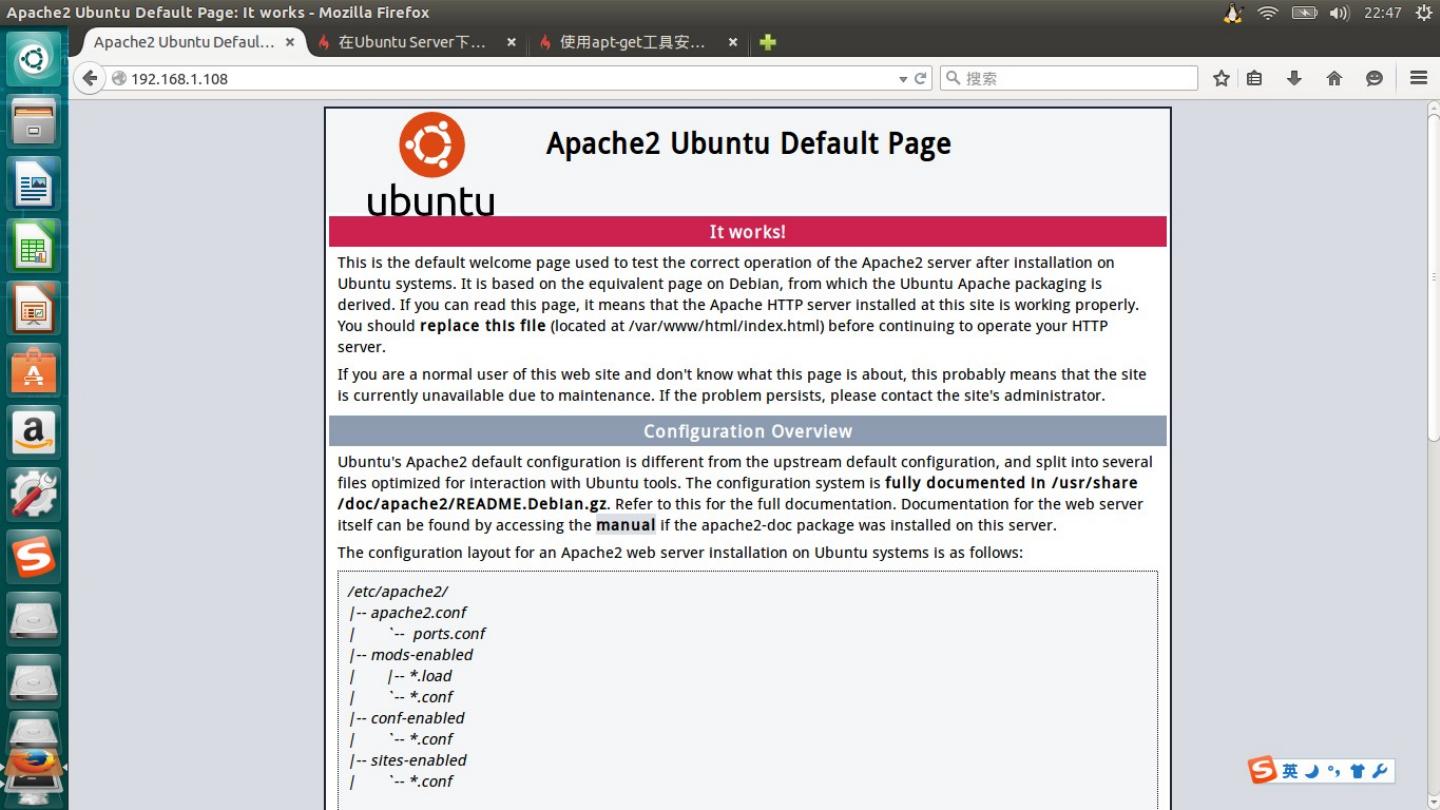Open the chat bubble icon in the toolbar
This screenshot has height=810, width=1440.
click(x=1374, y=78)
